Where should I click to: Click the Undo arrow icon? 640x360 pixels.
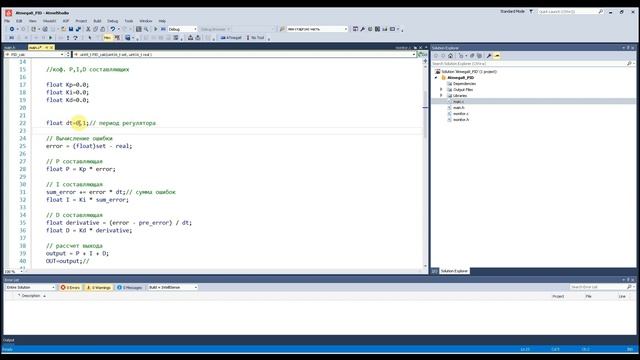(113, 29)
